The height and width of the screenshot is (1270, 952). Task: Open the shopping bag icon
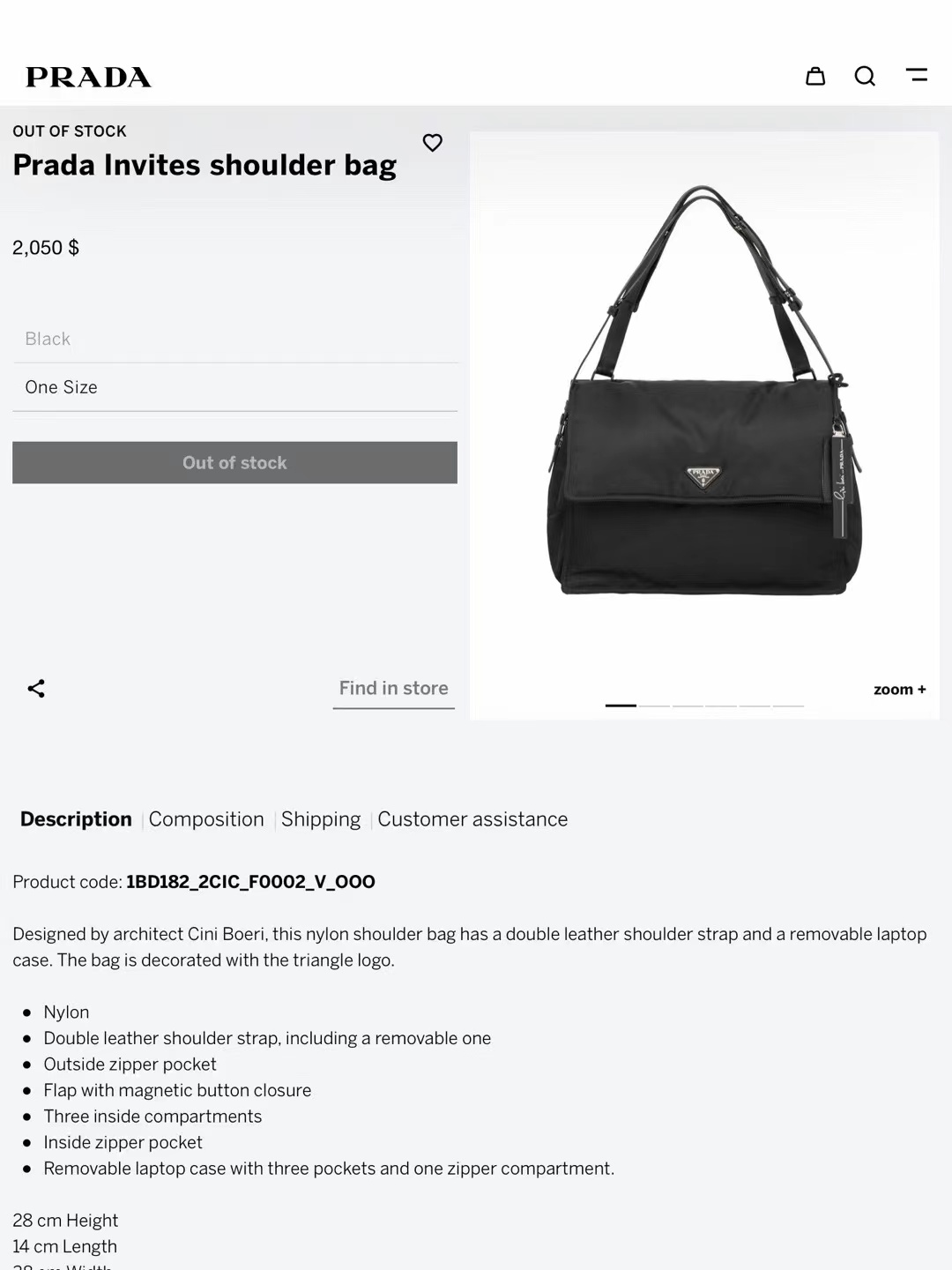pyautogui.click(x=815, y=77)
